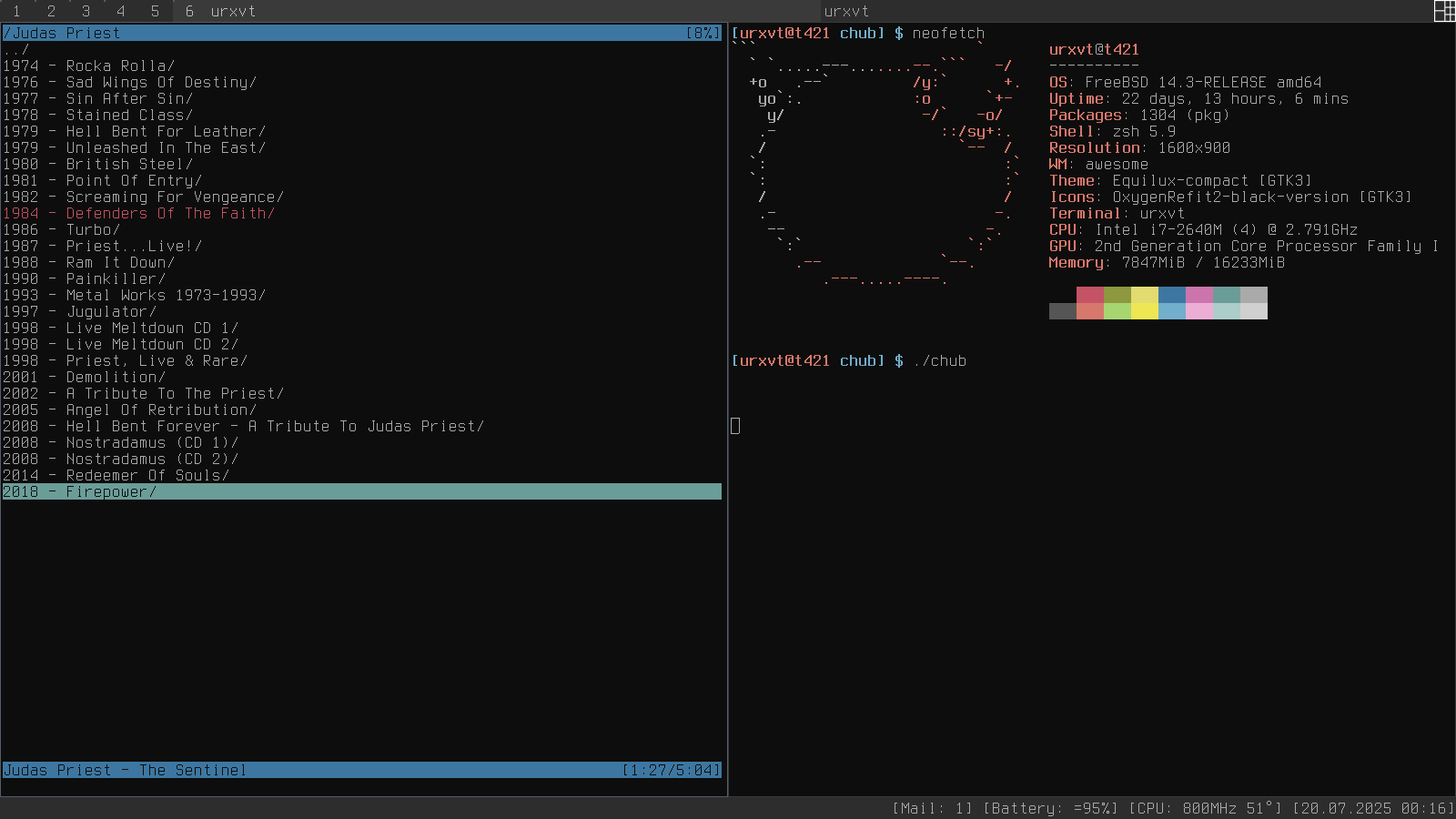Screen dimensions: 1456x819
Task: Open 1974 - Rocka Rolla folder
Action: coord(88,66)
